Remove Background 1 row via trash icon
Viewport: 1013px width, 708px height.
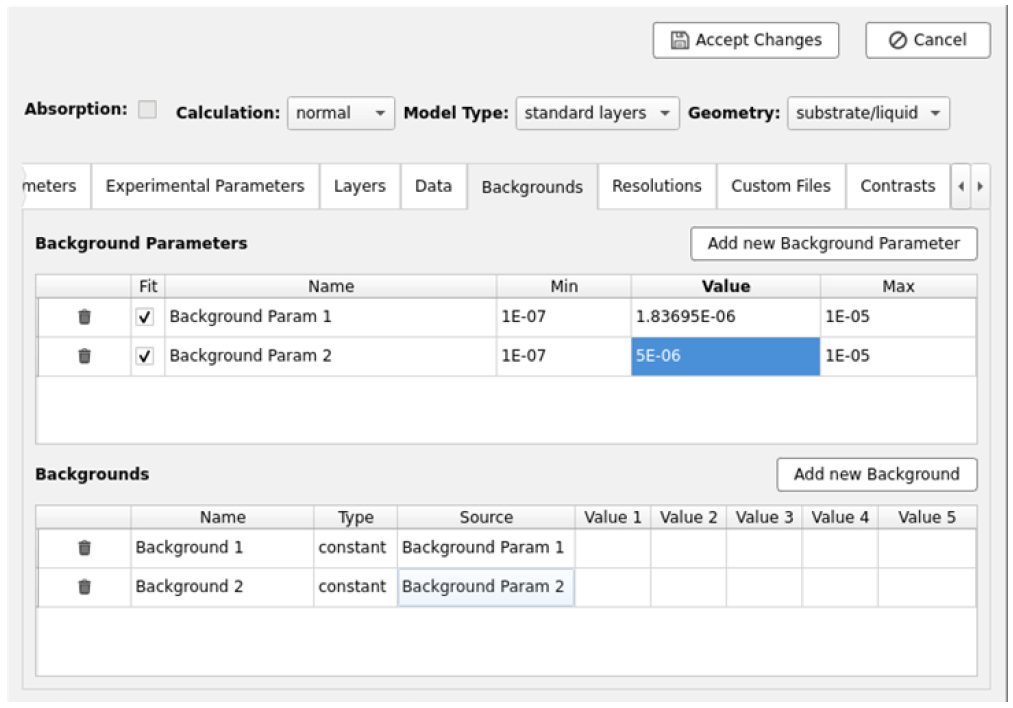84,548
